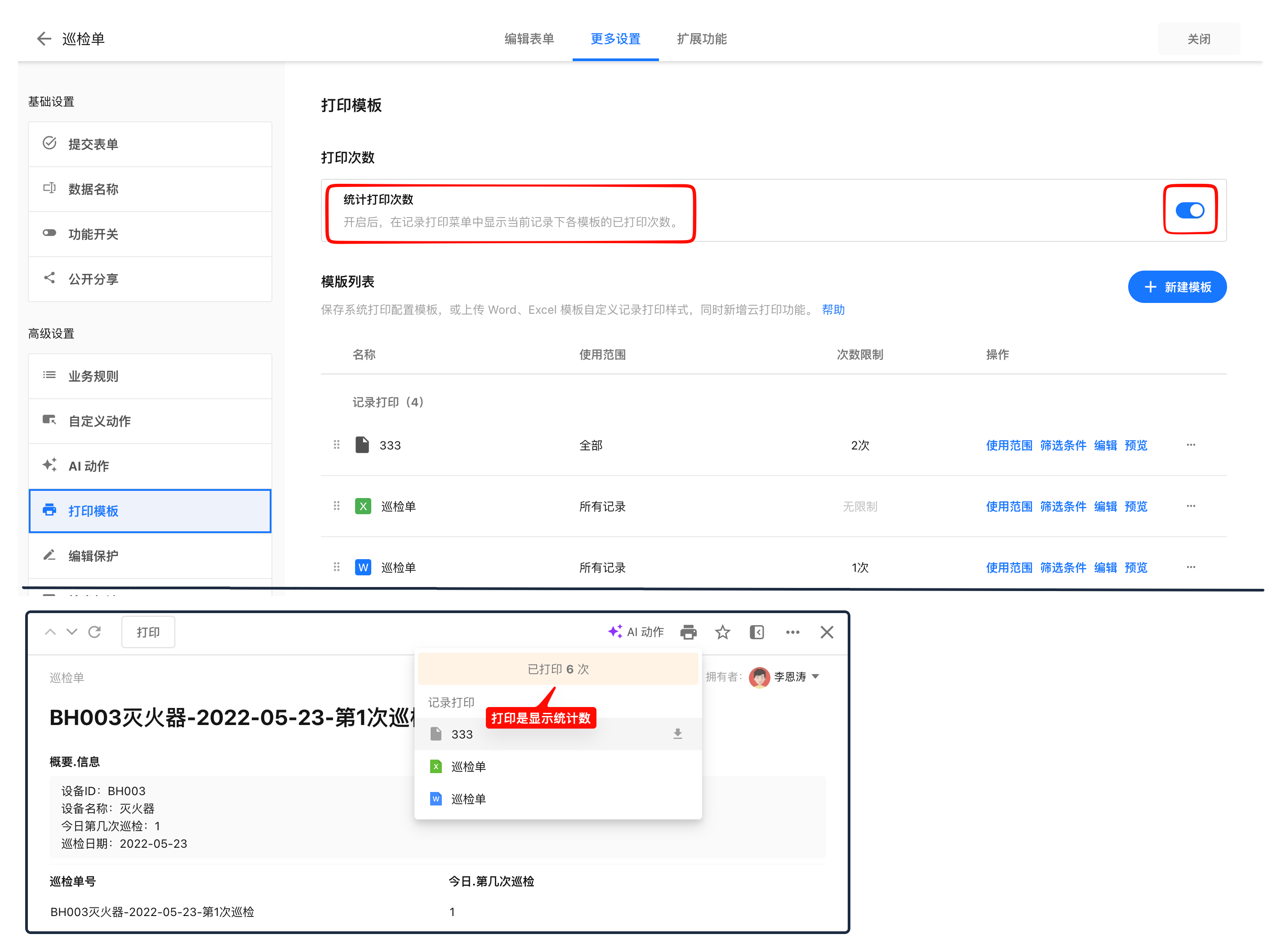The image size is (1281, 952).
Task: Choose Word 巡检单 in the print dropdown menu
Action: 558,799
